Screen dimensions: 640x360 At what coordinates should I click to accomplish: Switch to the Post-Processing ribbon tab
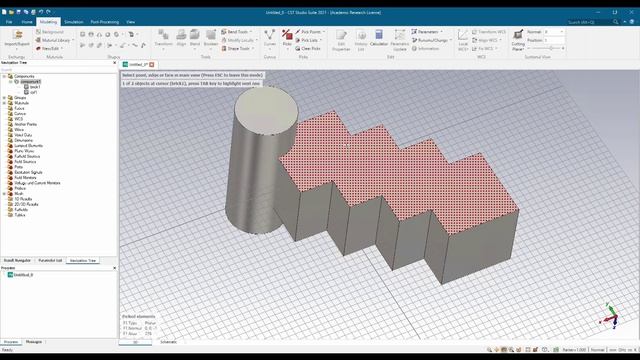(x=104, y=22)
